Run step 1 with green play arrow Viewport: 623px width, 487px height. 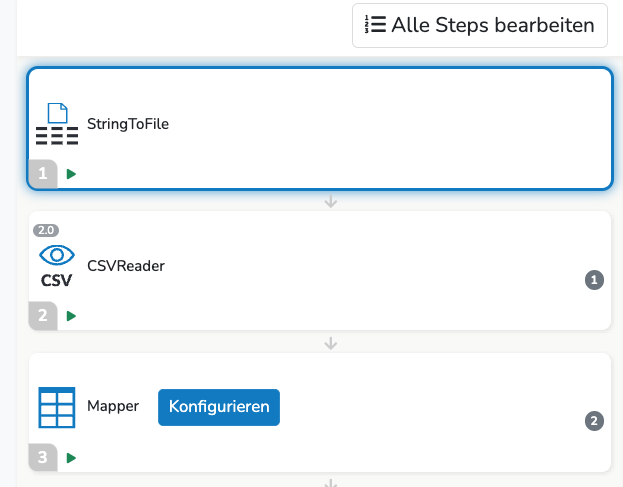71,174
